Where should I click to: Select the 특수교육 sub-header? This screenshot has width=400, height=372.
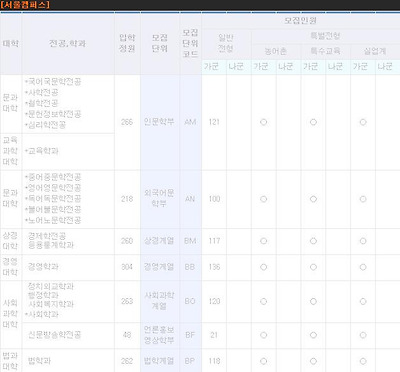(325, 51)
